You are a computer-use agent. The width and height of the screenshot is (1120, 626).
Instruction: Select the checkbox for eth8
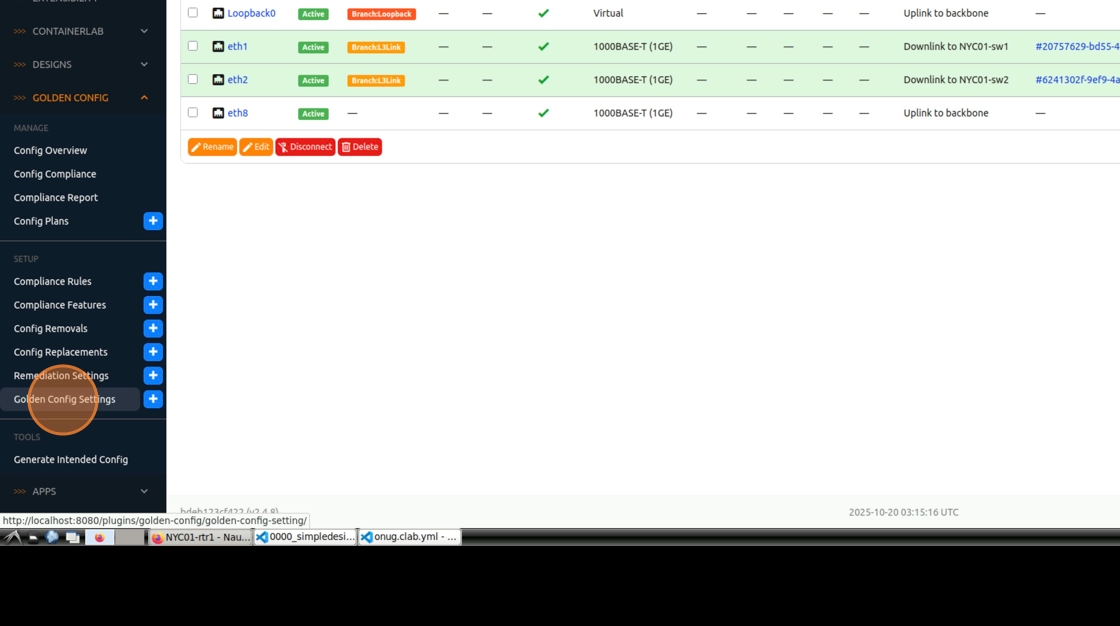pyautogui.click(x=193, y=112)
